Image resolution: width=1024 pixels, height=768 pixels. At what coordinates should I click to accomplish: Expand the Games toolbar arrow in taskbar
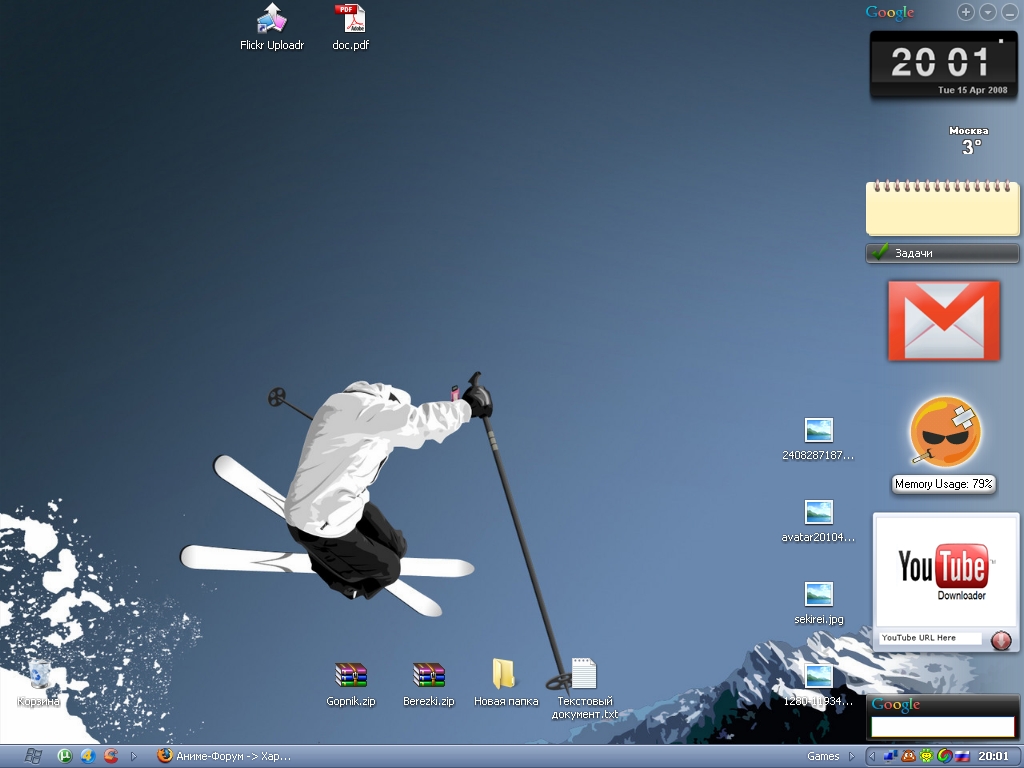(x=852, y=756)
